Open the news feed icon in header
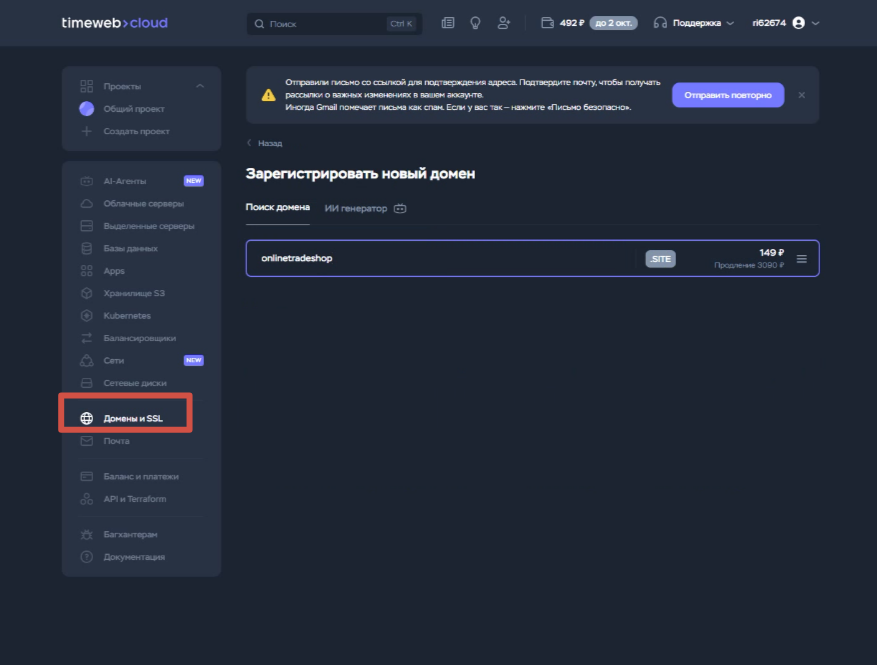 (447, 23)
